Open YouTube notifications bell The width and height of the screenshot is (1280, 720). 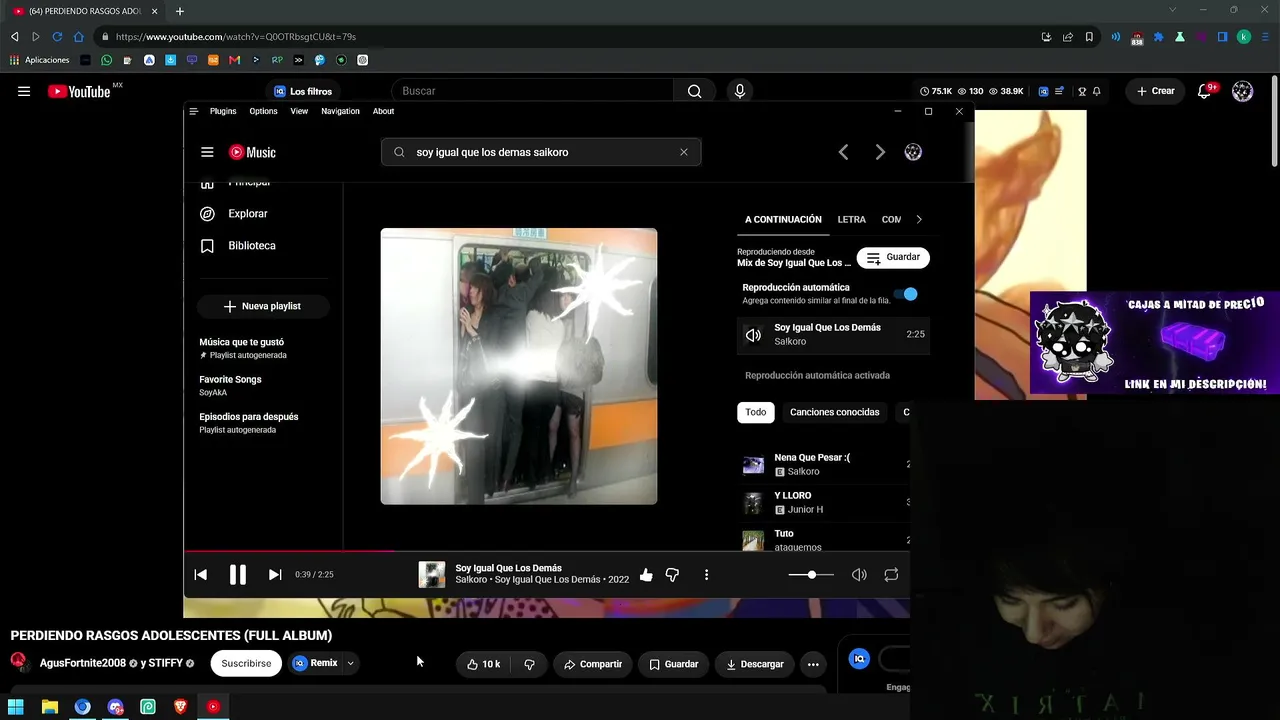pyautogui.click(x=1205, y=91)
